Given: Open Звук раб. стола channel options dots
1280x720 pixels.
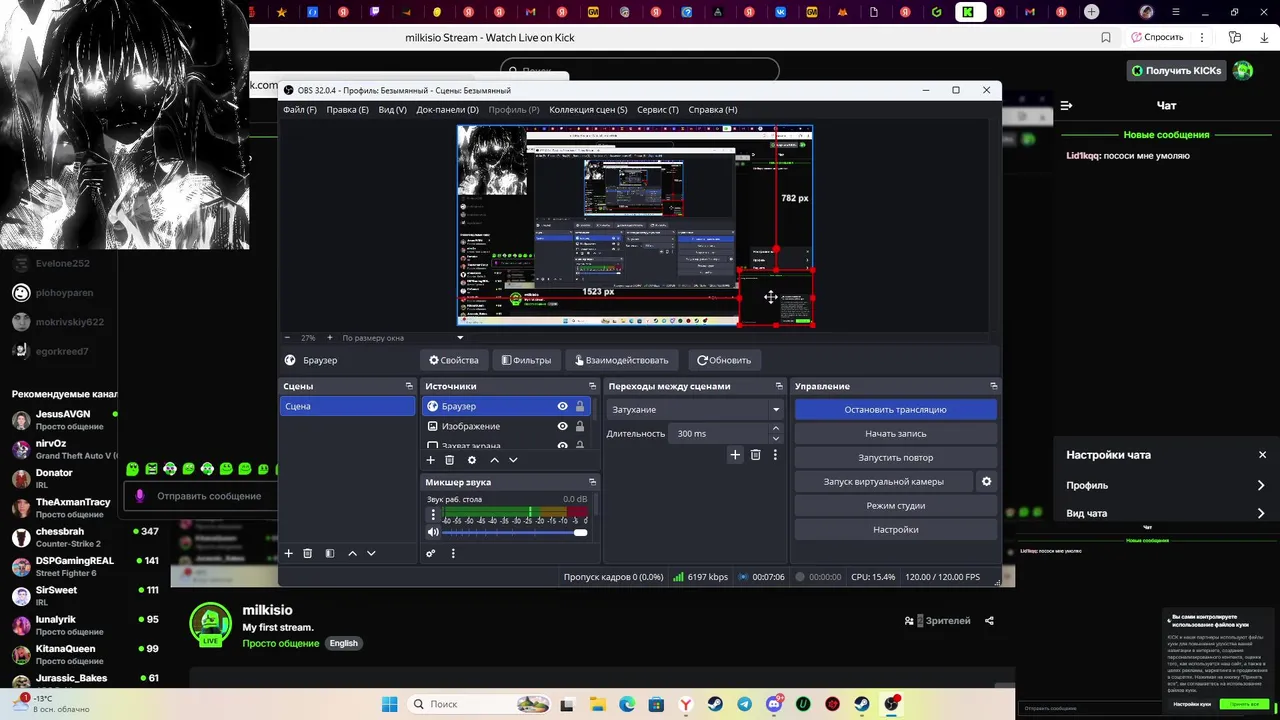Looking at the screenshot, I should 433,515.
